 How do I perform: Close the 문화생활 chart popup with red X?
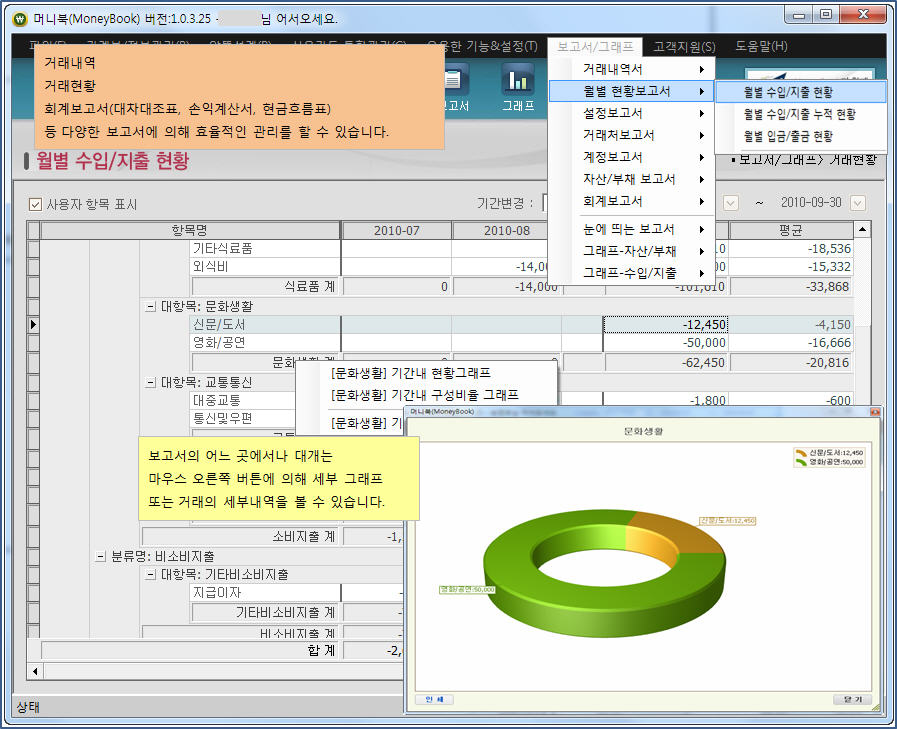tap(875, 411)
